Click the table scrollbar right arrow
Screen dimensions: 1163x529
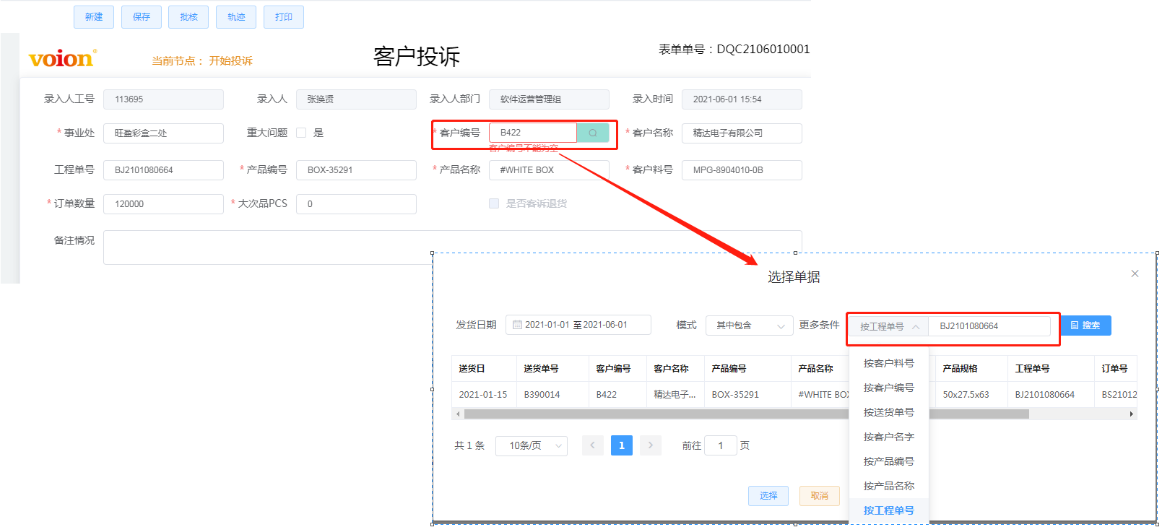click(1132, 414)
